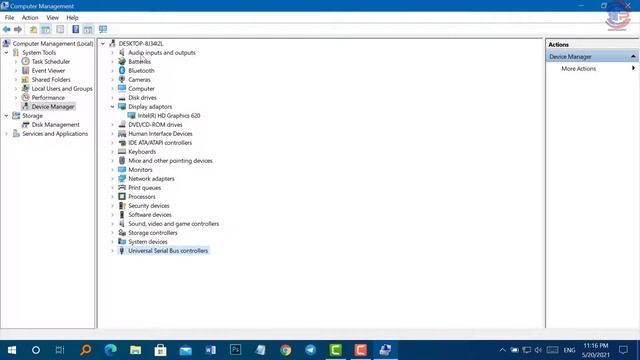Click the Scan for hardware changes monitor icon
640x360 pixels.
coord(103,29)
